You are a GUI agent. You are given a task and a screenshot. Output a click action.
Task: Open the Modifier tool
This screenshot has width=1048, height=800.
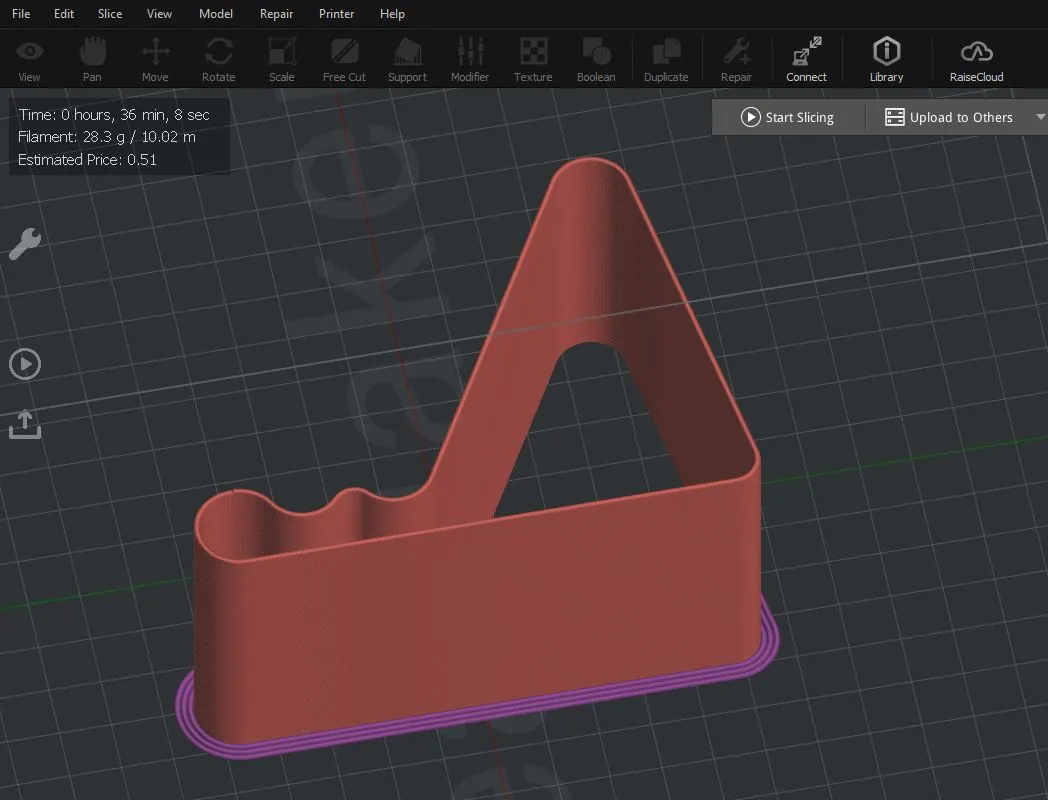click(x=470, y=59)
